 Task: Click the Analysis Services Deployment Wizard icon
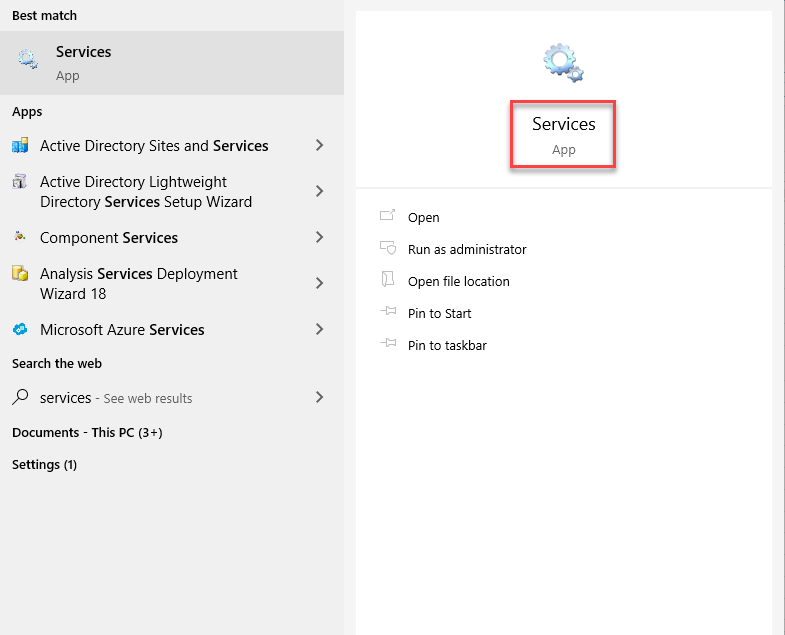pos(20,273)
